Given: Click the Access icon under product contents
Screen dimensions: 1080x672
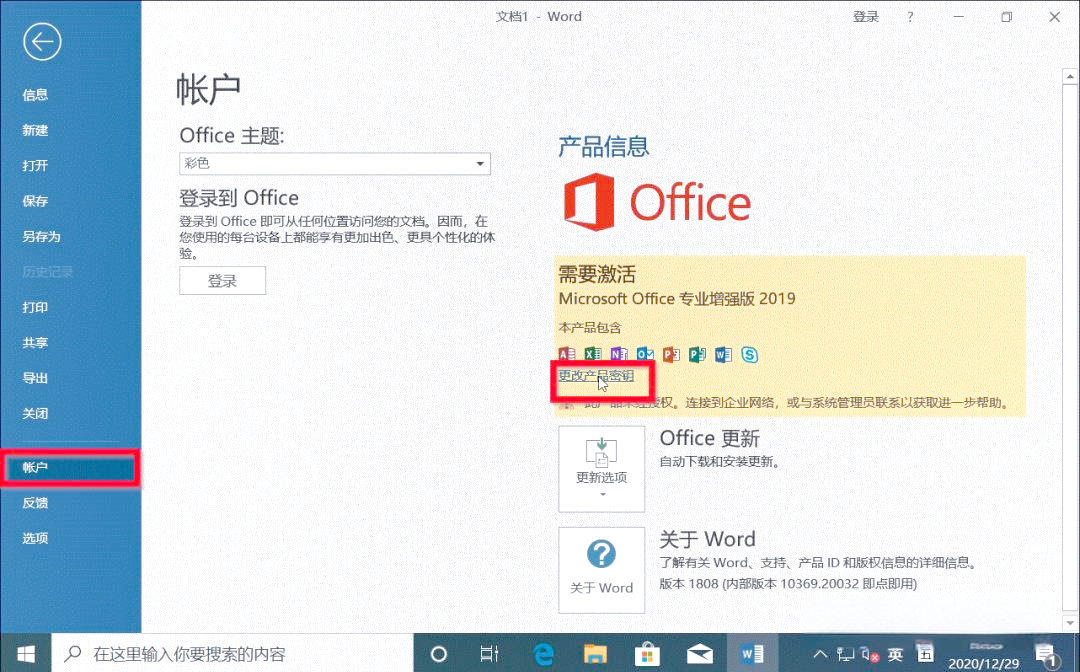Looking at the screenshot, I should [x=567, y=354].
